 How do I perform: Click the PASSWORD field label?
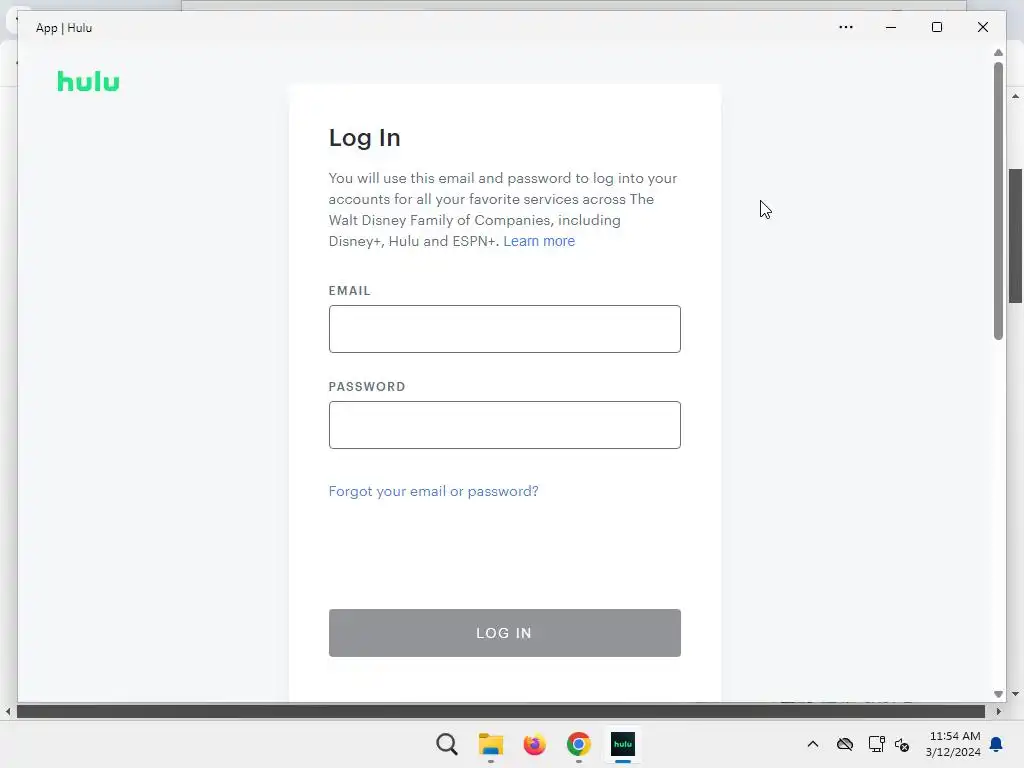(x=367, y=387)
